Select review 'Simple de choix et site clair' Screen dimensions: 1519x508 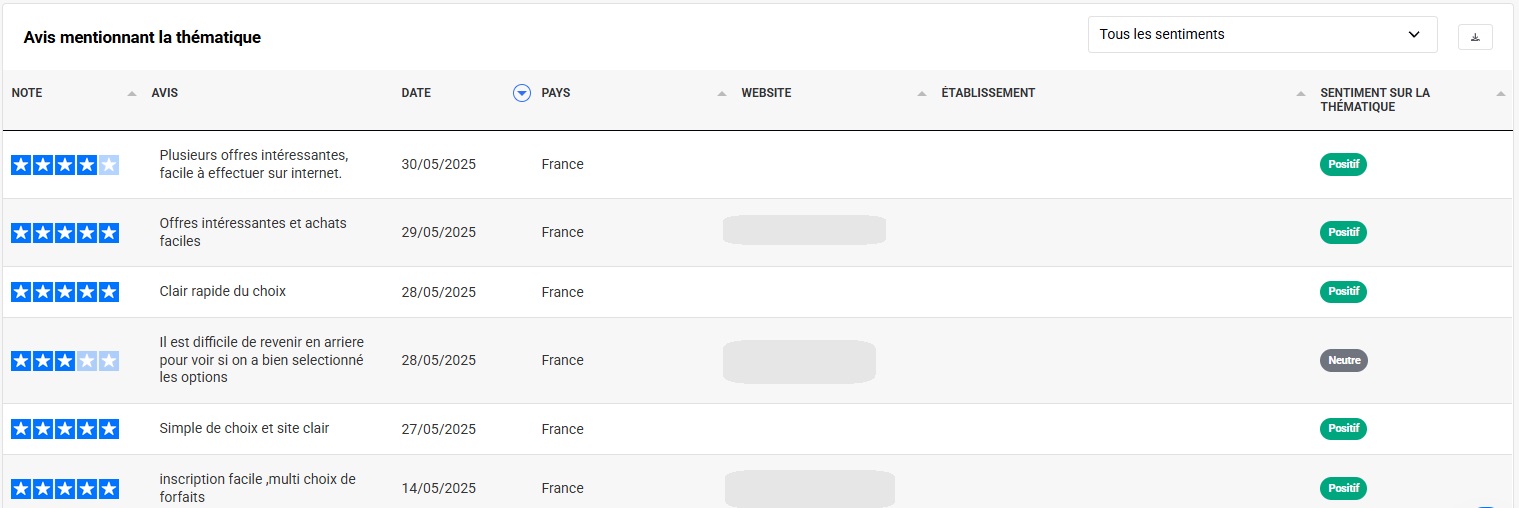[x=244, y=428]
